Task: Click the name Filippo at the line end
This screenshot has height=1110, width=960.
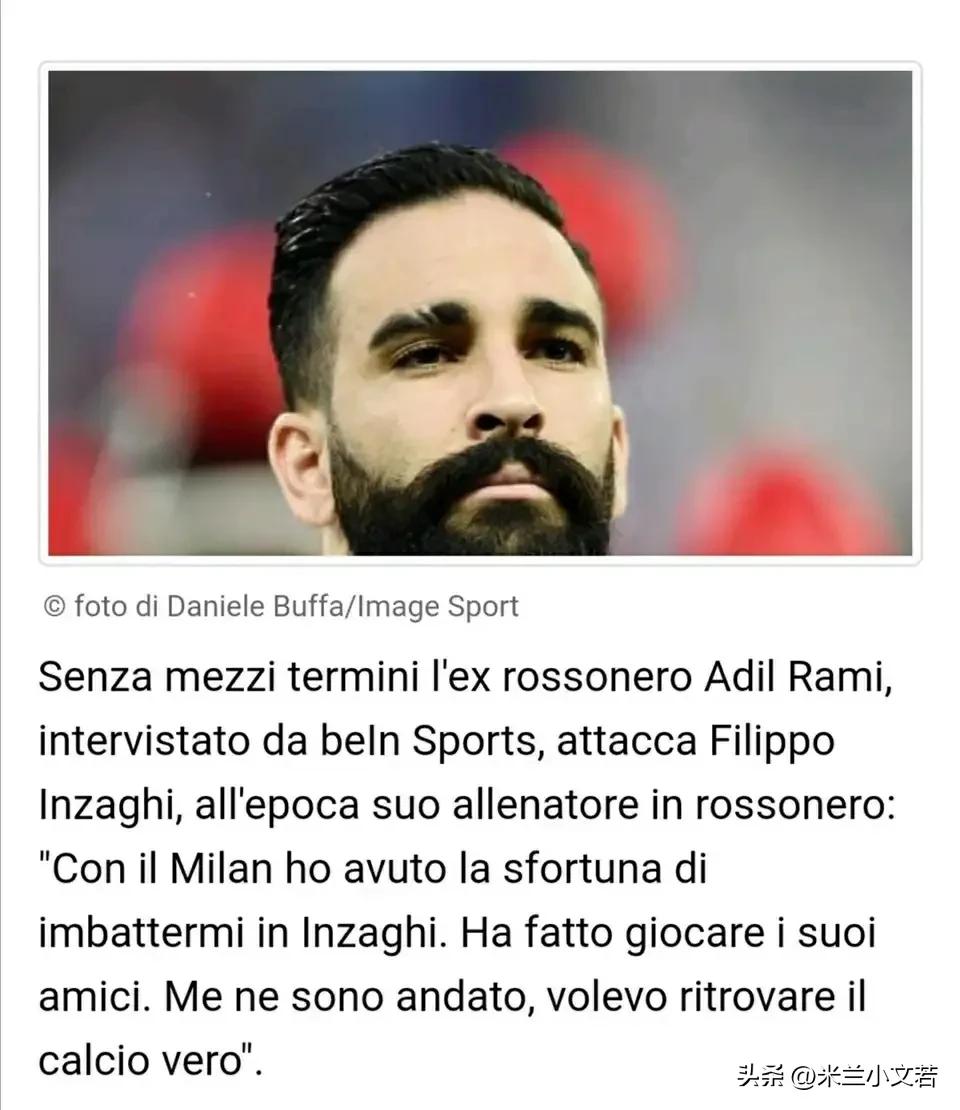Action: (x=772, y=742)
